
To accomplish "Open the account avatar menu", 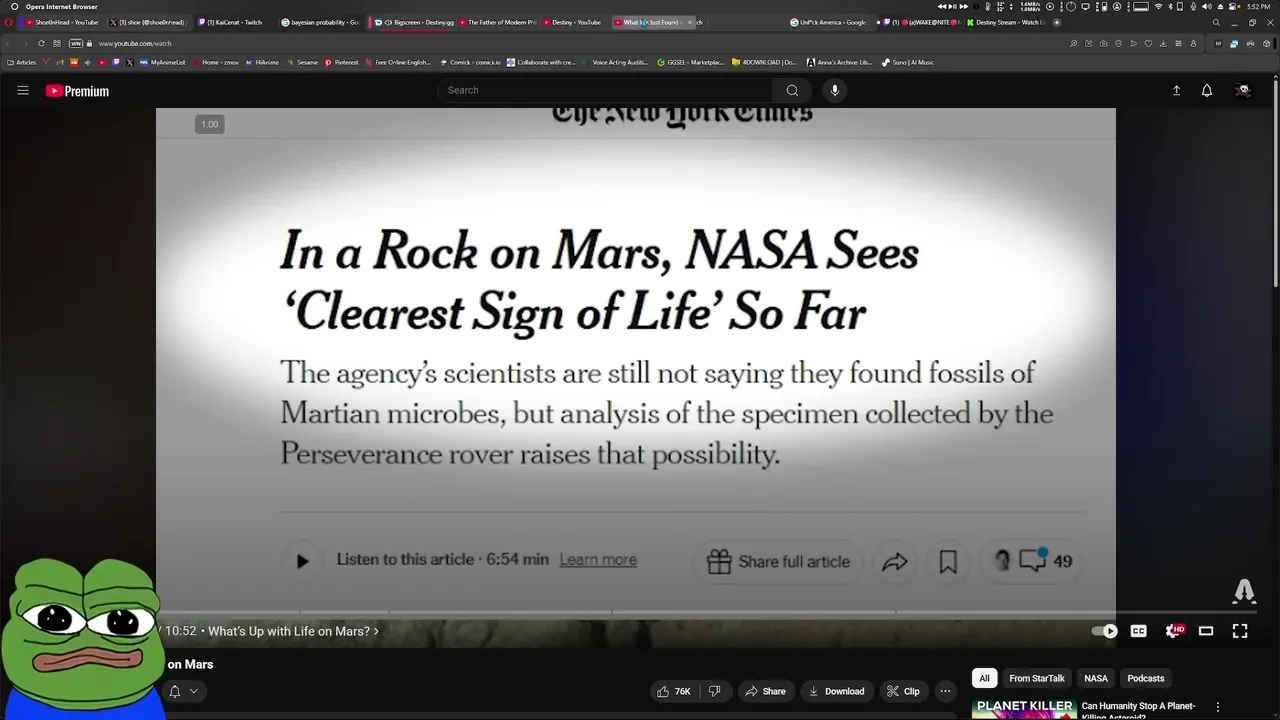I will click(1243, 90).
